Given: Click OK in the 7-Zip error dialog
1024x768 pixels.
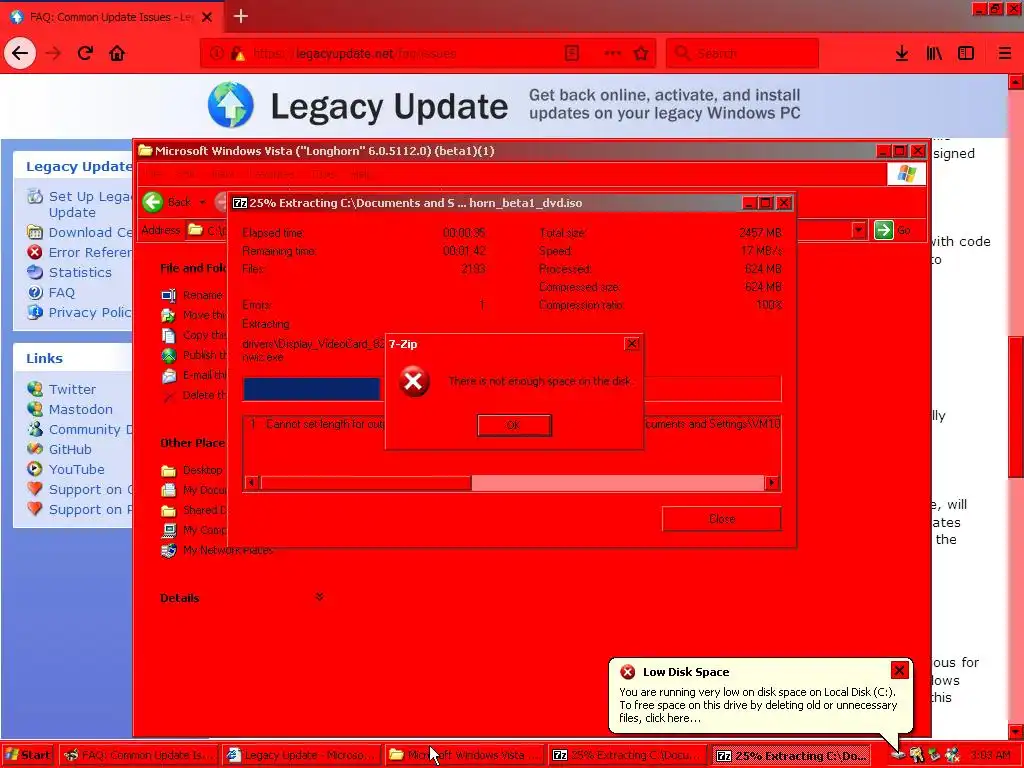Looking at the screenshot, I should pyautogui.click(x=514, y=425).
